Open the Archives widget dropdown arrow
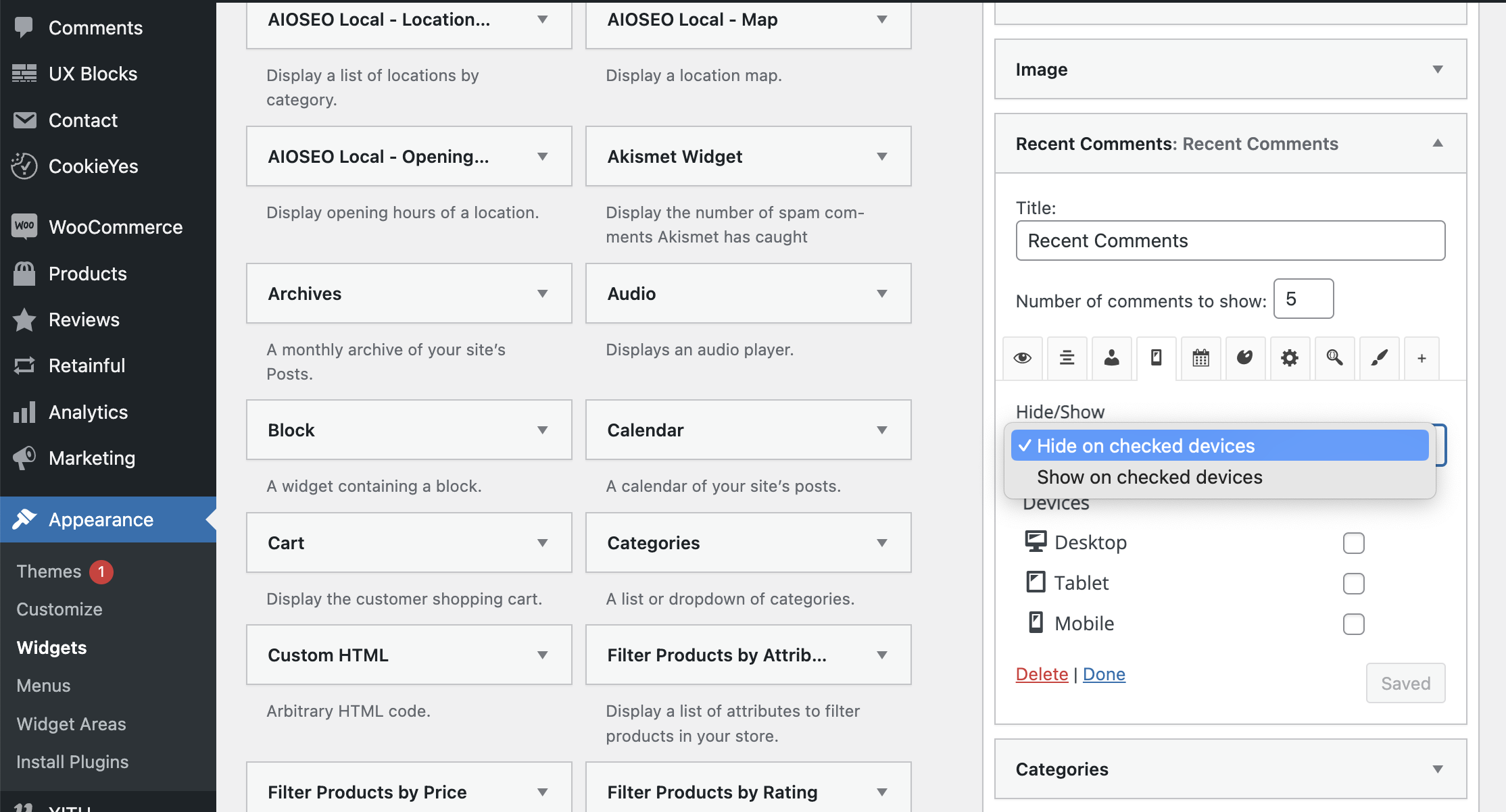Image resolution: width=1506 pixels, height=812 pixels. click(541, 293)
